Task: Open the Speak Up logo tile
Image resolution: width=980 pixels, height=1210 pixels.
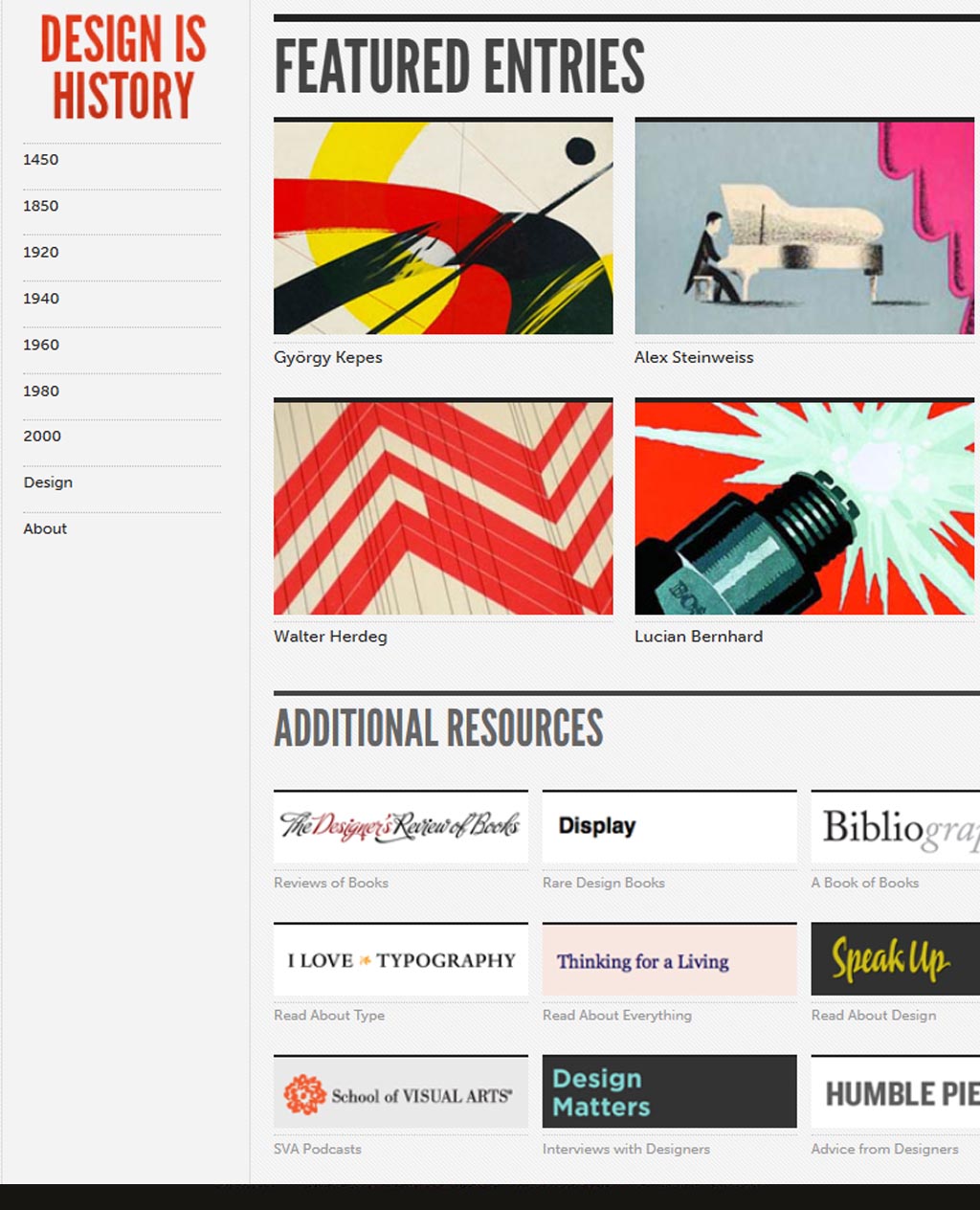Action: point(896,959)
